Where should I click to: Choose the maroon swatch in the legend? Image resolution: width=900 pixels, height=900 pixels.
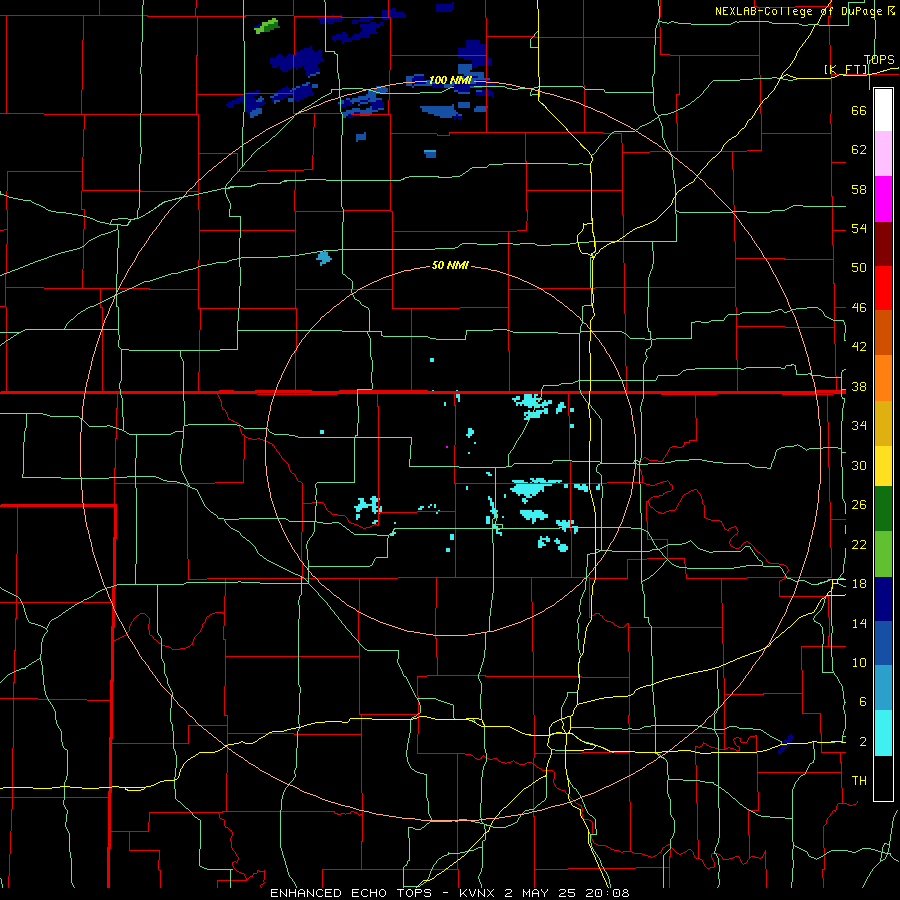(883, 244)
